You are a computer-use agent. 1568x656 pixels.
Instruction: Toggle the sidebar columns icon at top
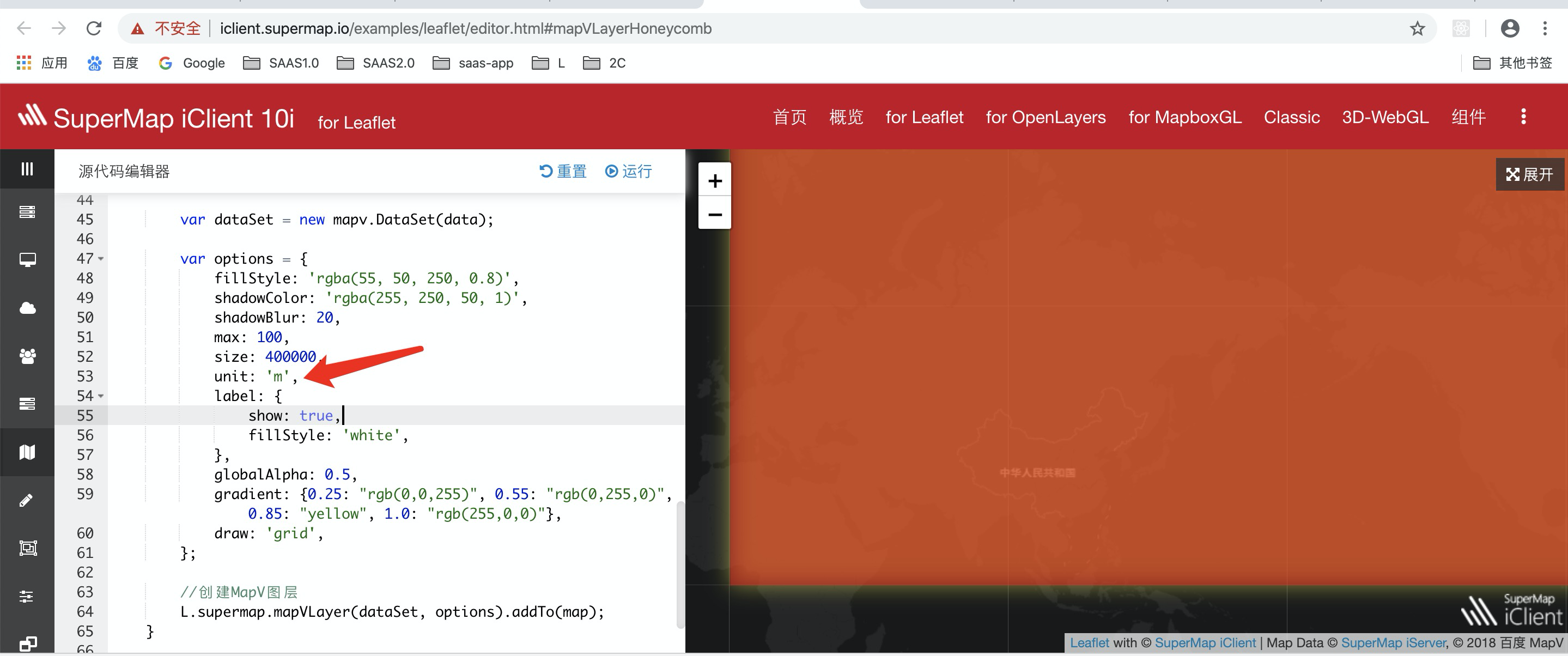tap(27, 168)
